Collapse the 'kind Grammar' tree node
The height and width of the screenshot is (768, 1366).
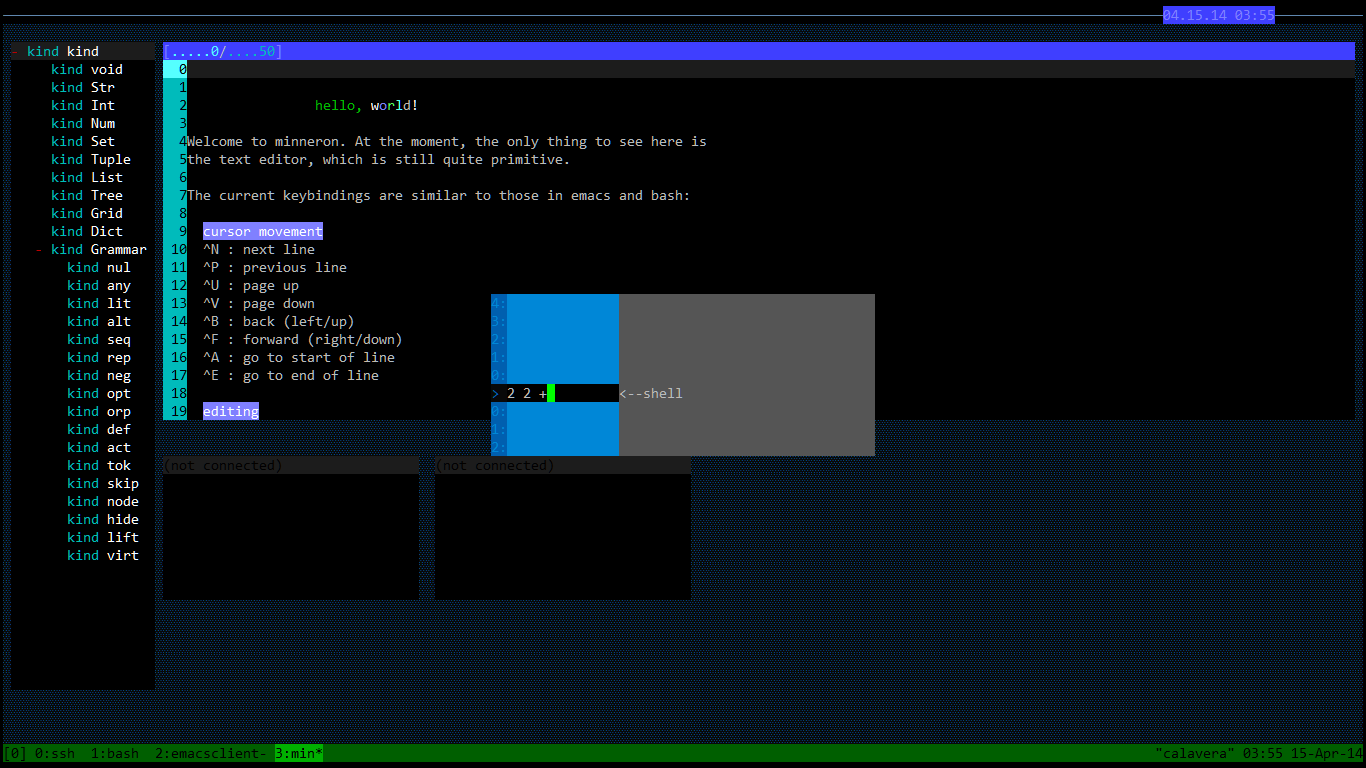39,250
